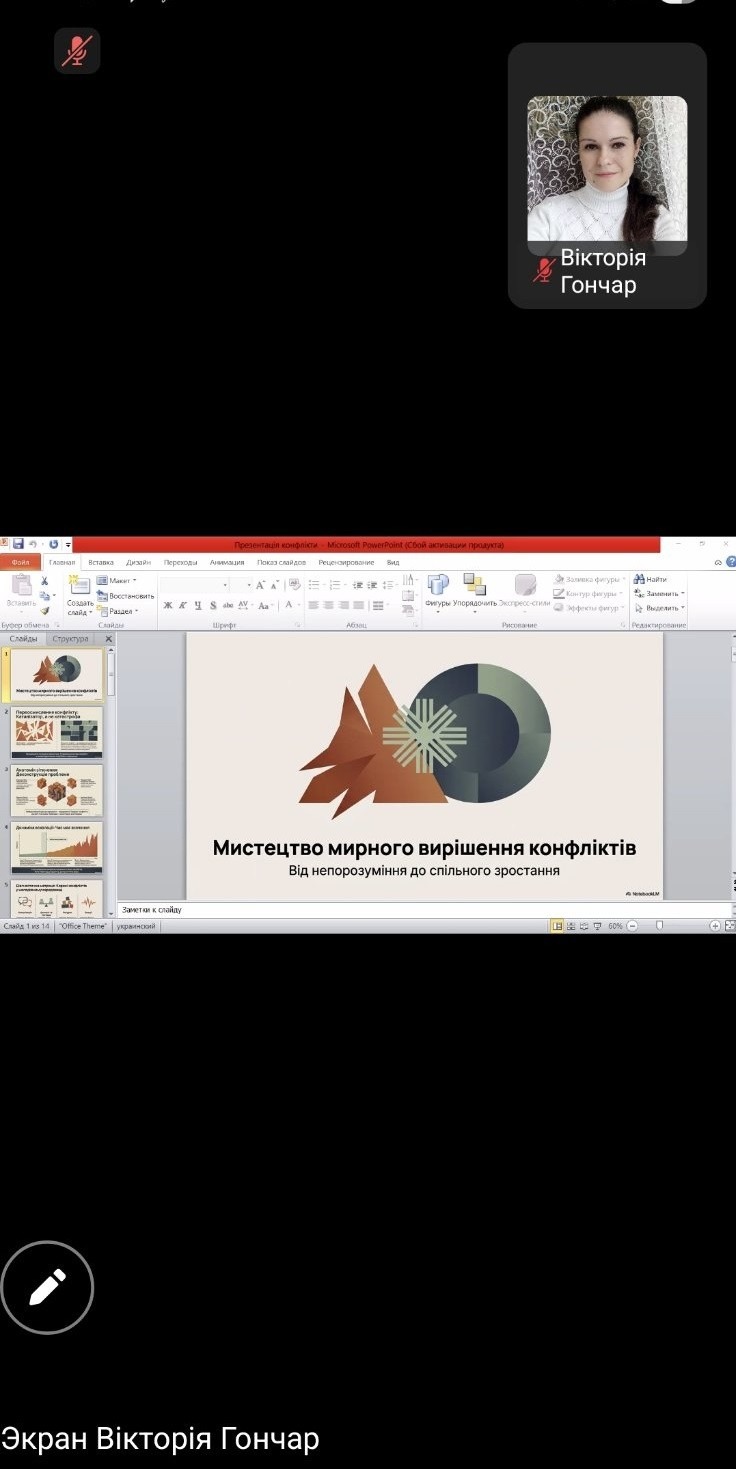Toggle bold Ж formatting

(168, 605)
